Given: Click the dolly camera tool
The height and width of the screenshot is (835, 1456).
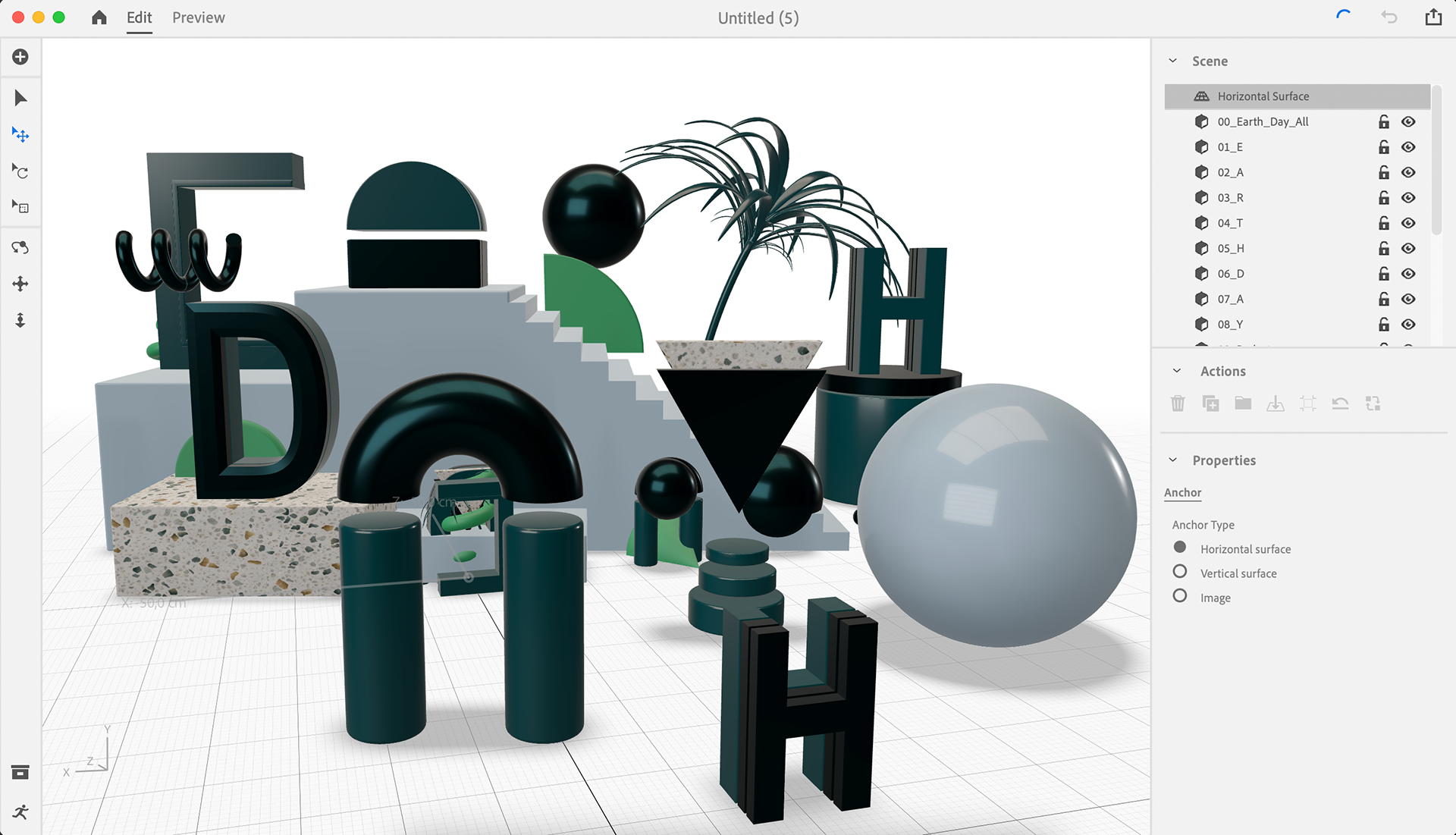Looking at the screenshot, I should point(20,320).
